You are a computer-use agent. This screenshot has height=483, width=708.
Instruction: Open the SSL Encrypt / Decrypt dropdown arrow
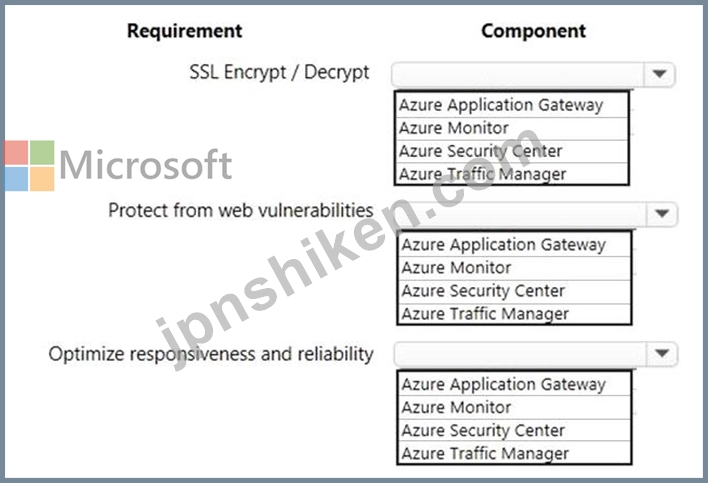(659, 74)
